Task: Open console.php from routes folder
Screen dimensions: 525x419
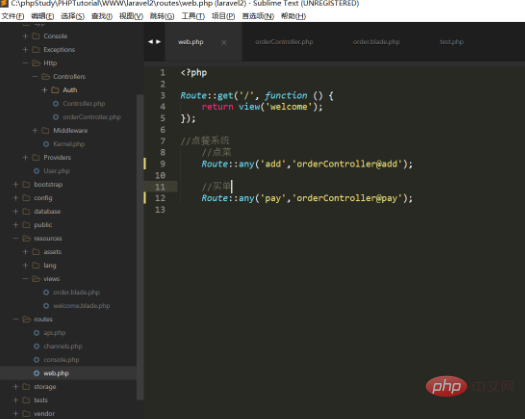Action: click(x=61, y=360)
